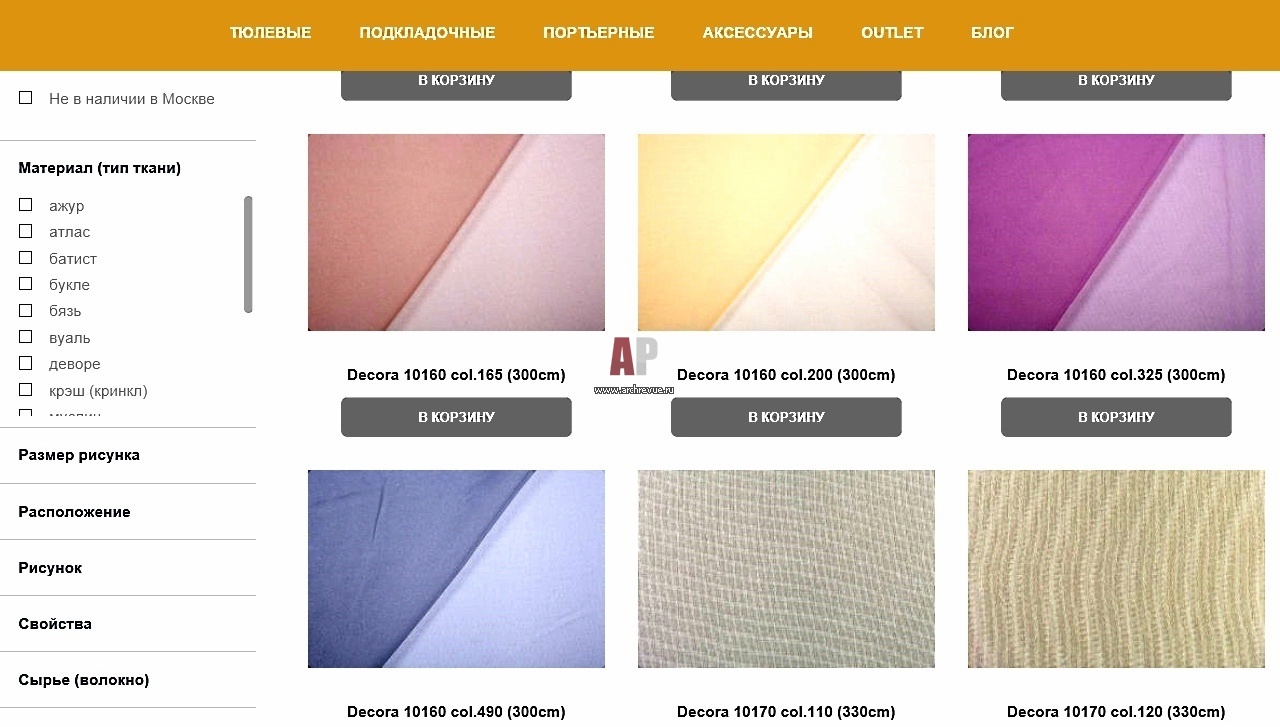Screen dimensions: 1280x727
Task: Open the OUTLET section
Action: [x=892, y=33]
